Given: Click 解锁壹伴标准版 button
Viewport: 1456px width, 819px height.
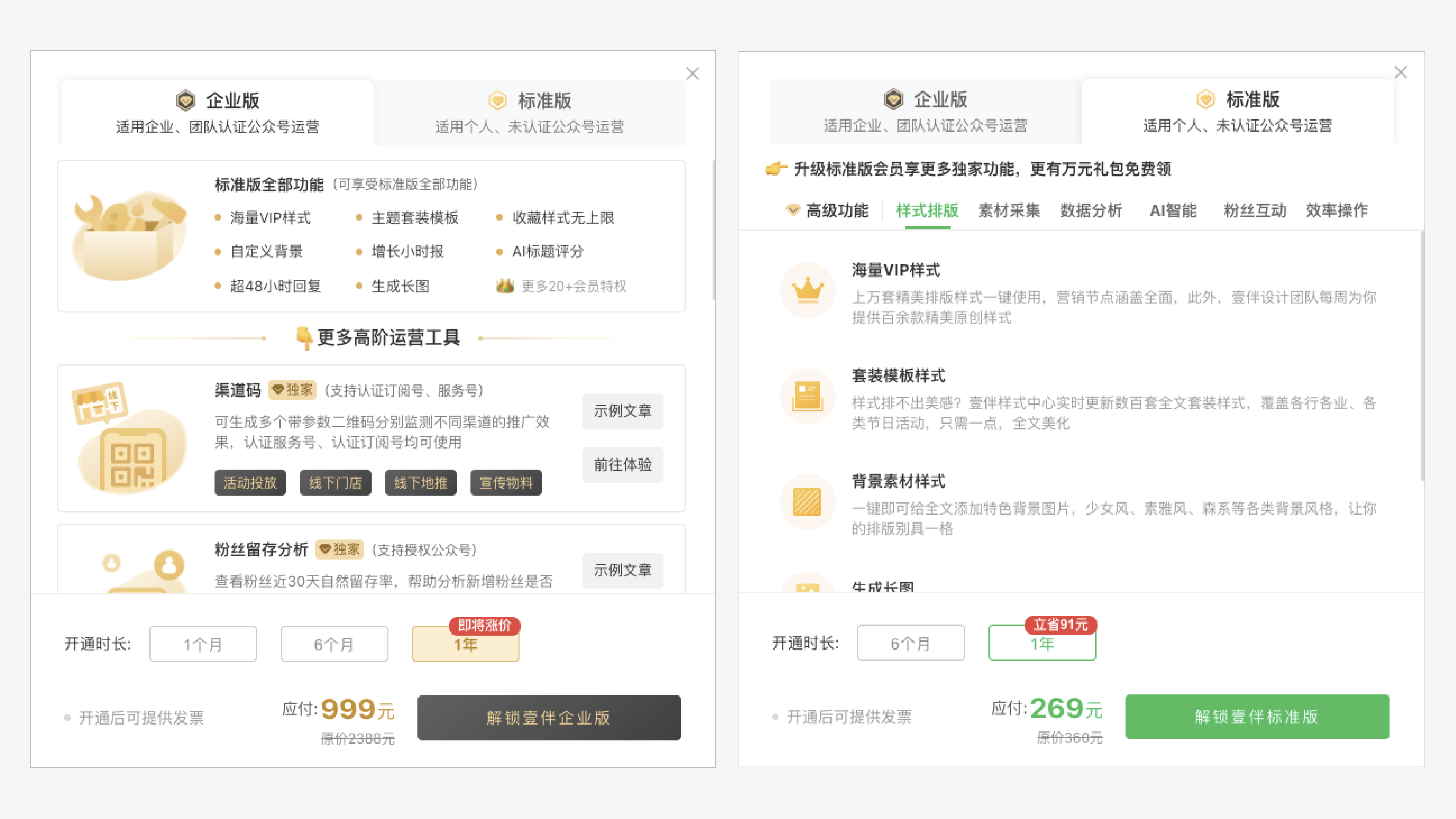Looking at the screenshot, I should coord(1257,717).
